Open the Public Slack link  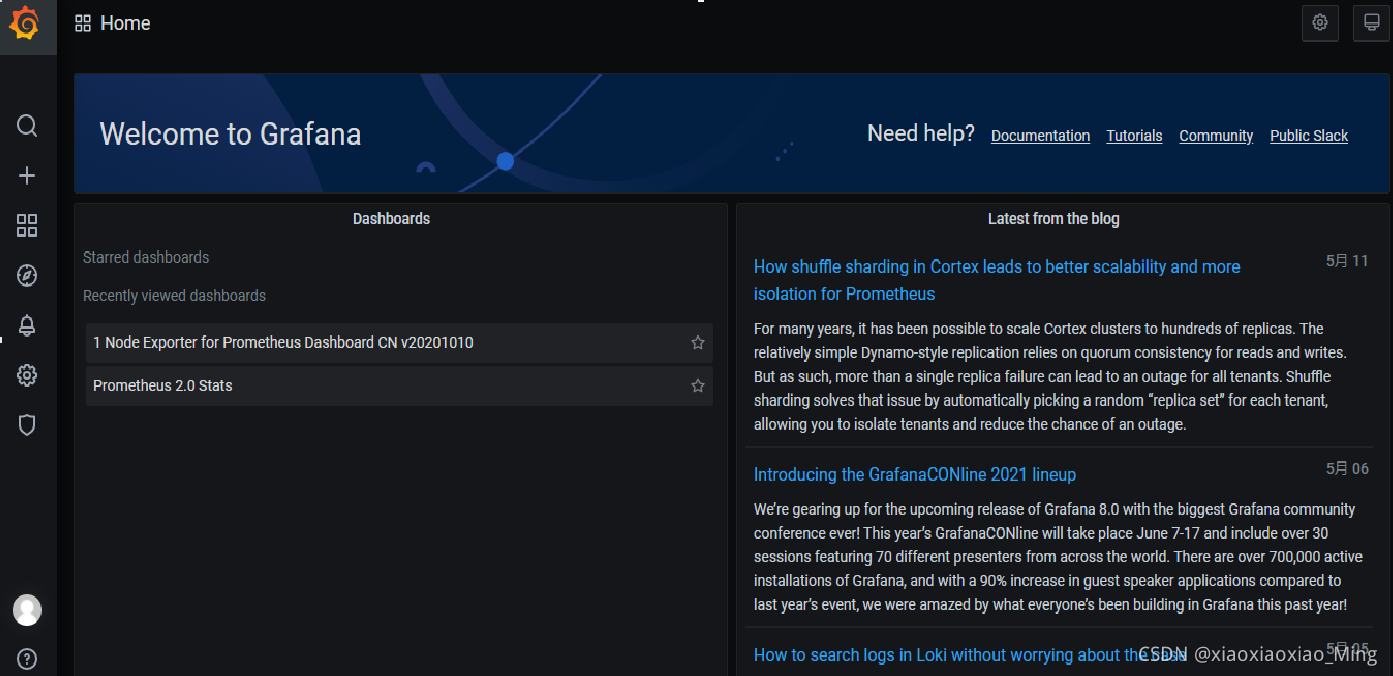point(1309,135)
